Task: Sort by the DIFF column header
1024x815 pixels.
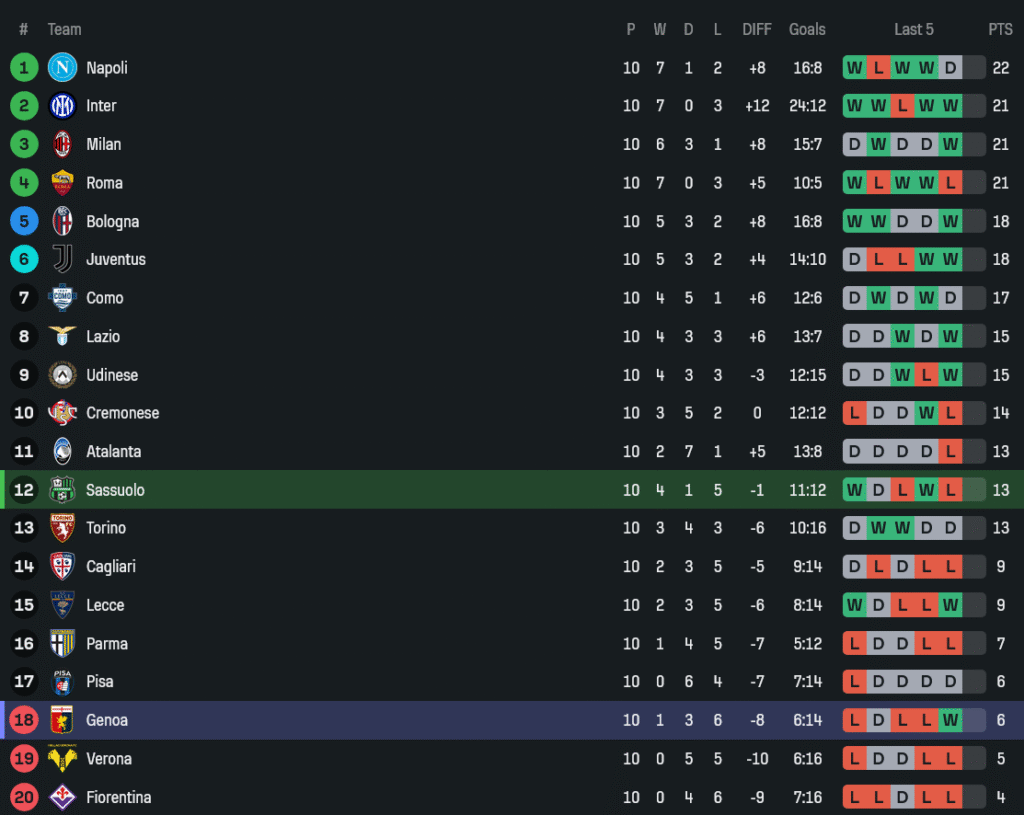Action: click(x=757, y=29)
